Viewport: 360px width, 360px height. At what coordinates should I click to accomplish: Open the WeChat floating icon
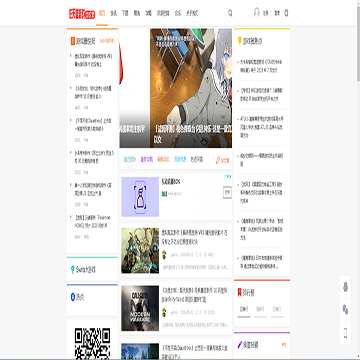click(345, 309)
